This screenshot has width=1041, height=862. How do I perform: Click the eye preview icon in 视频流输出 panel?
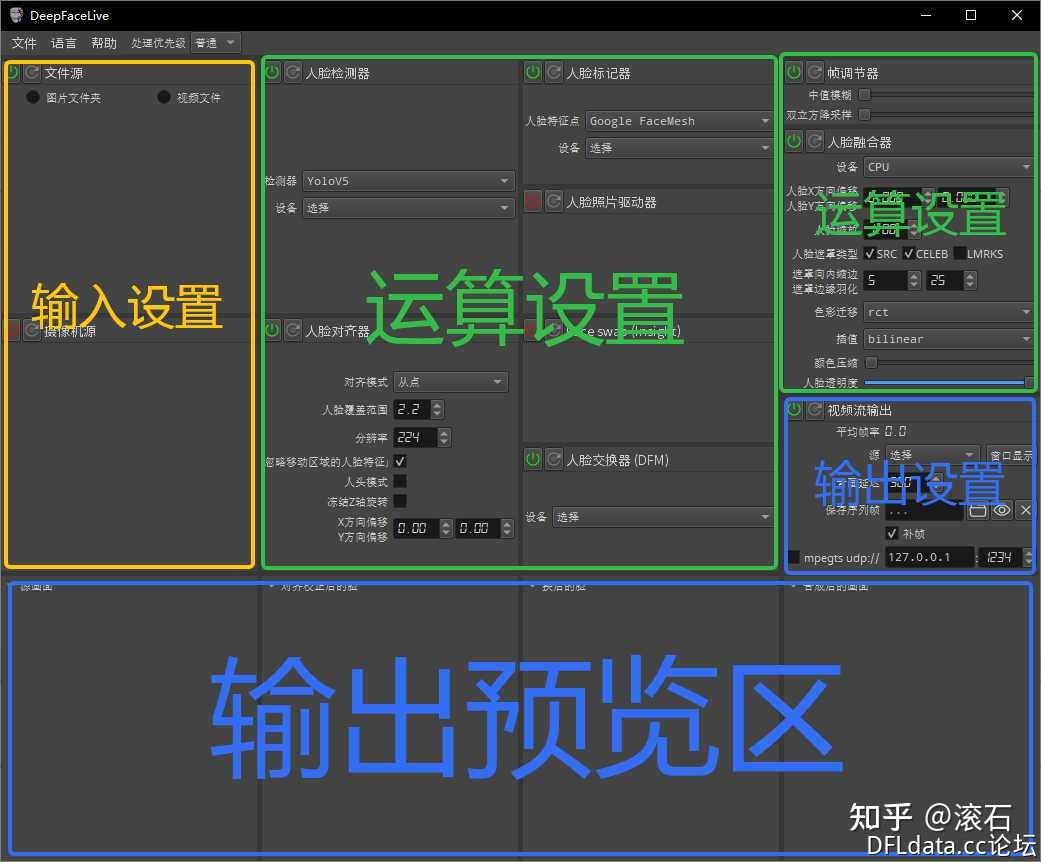[1002, 511]
